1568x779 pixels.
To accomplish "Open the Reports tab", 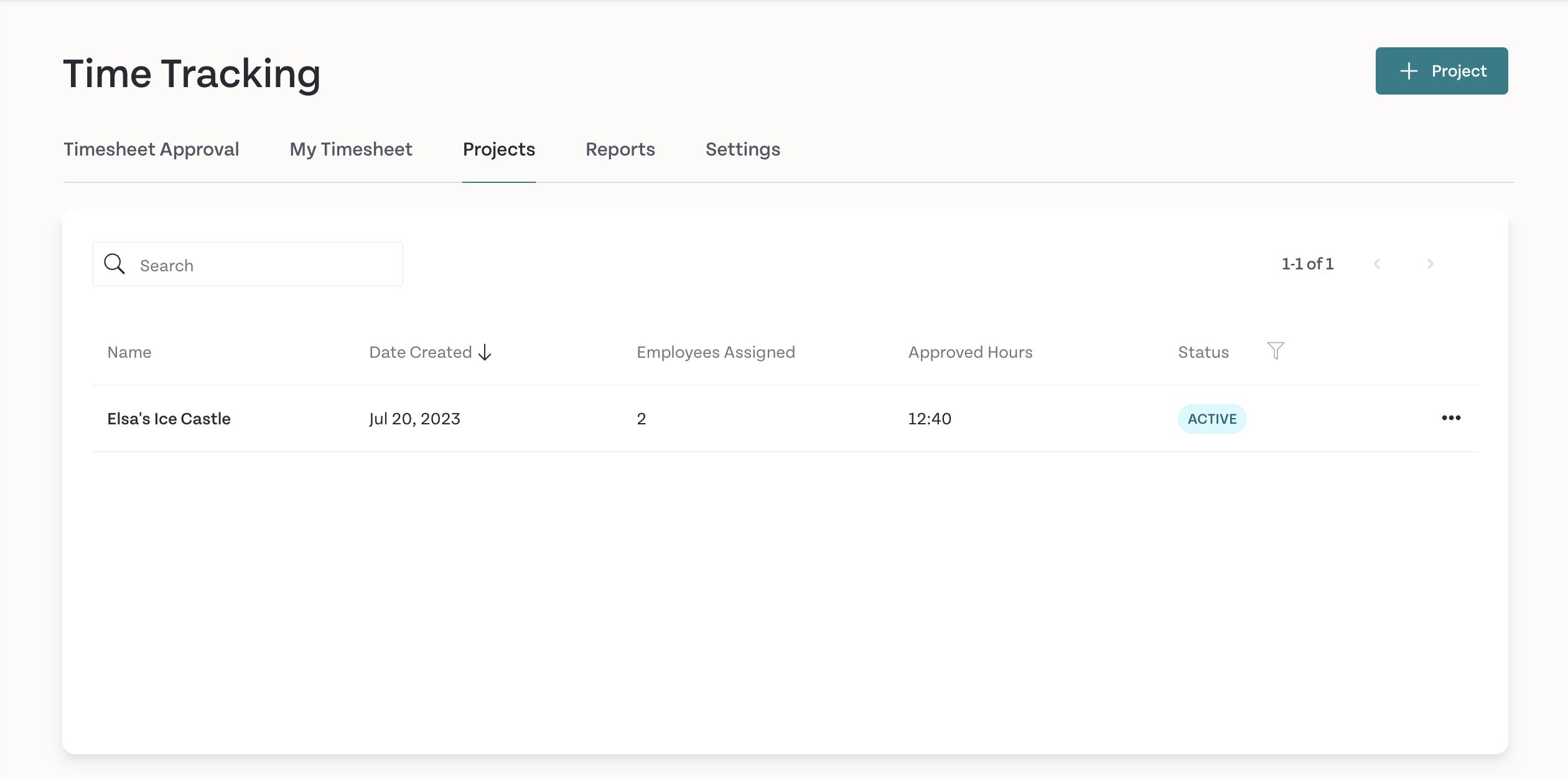I will (620, 149).
